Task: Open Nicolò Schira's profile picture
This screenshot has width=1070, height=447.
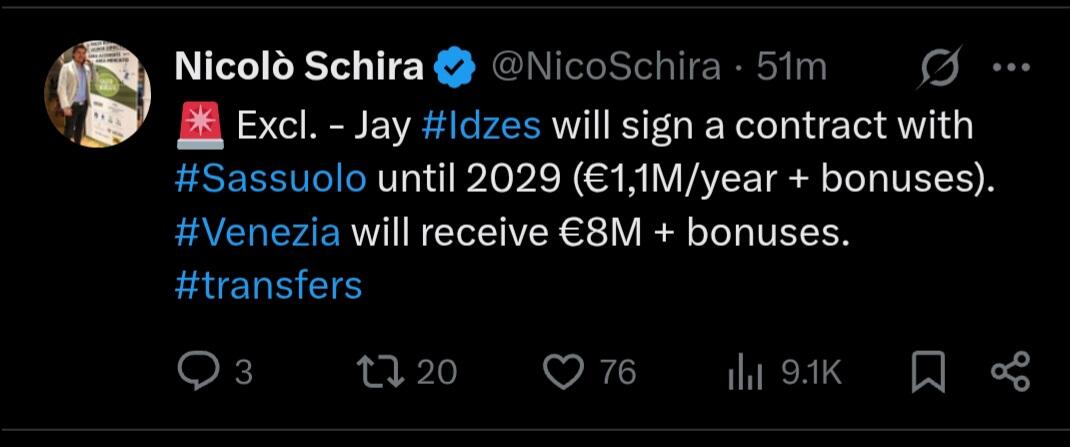Action: click(97, 93)
